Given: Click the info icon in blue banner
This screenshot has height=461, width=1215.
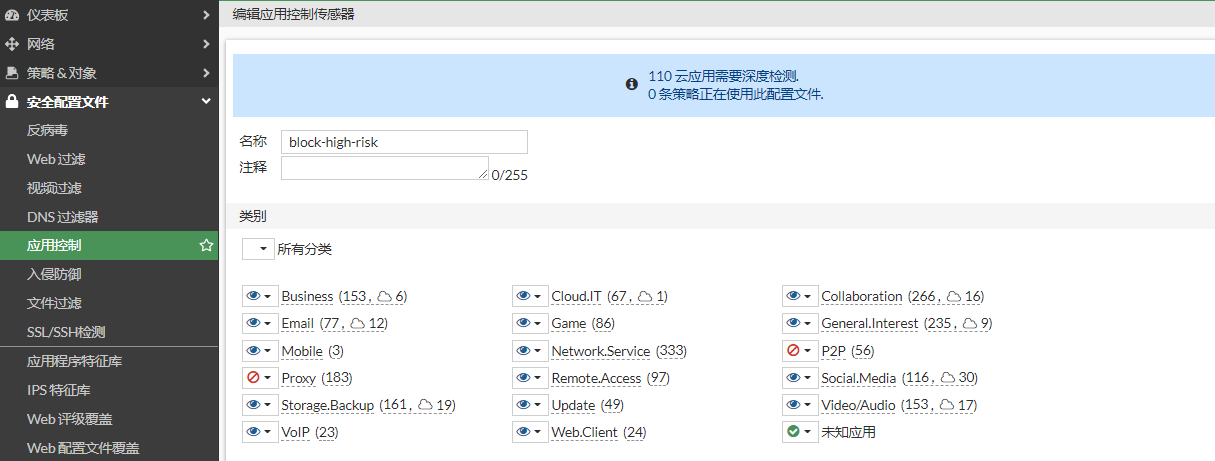Looking at the screenshot, I should coord(631,85).
